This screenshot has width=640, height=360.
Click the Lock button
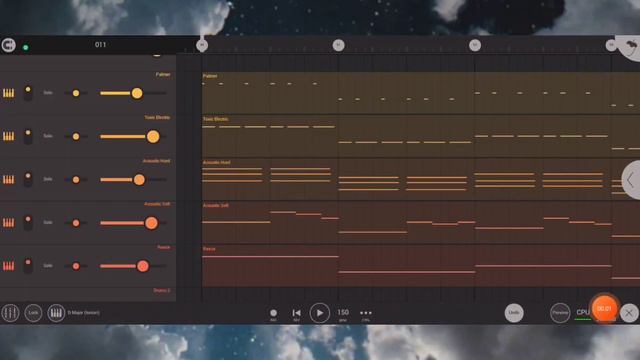pos(33,313)
